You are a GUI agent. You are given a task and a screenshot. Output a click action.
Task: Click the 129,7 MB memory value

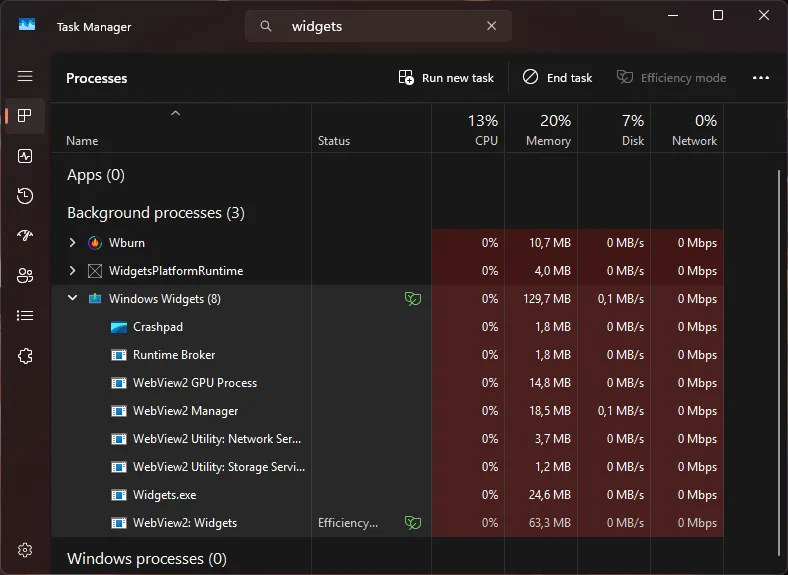[x=547, y=299]
